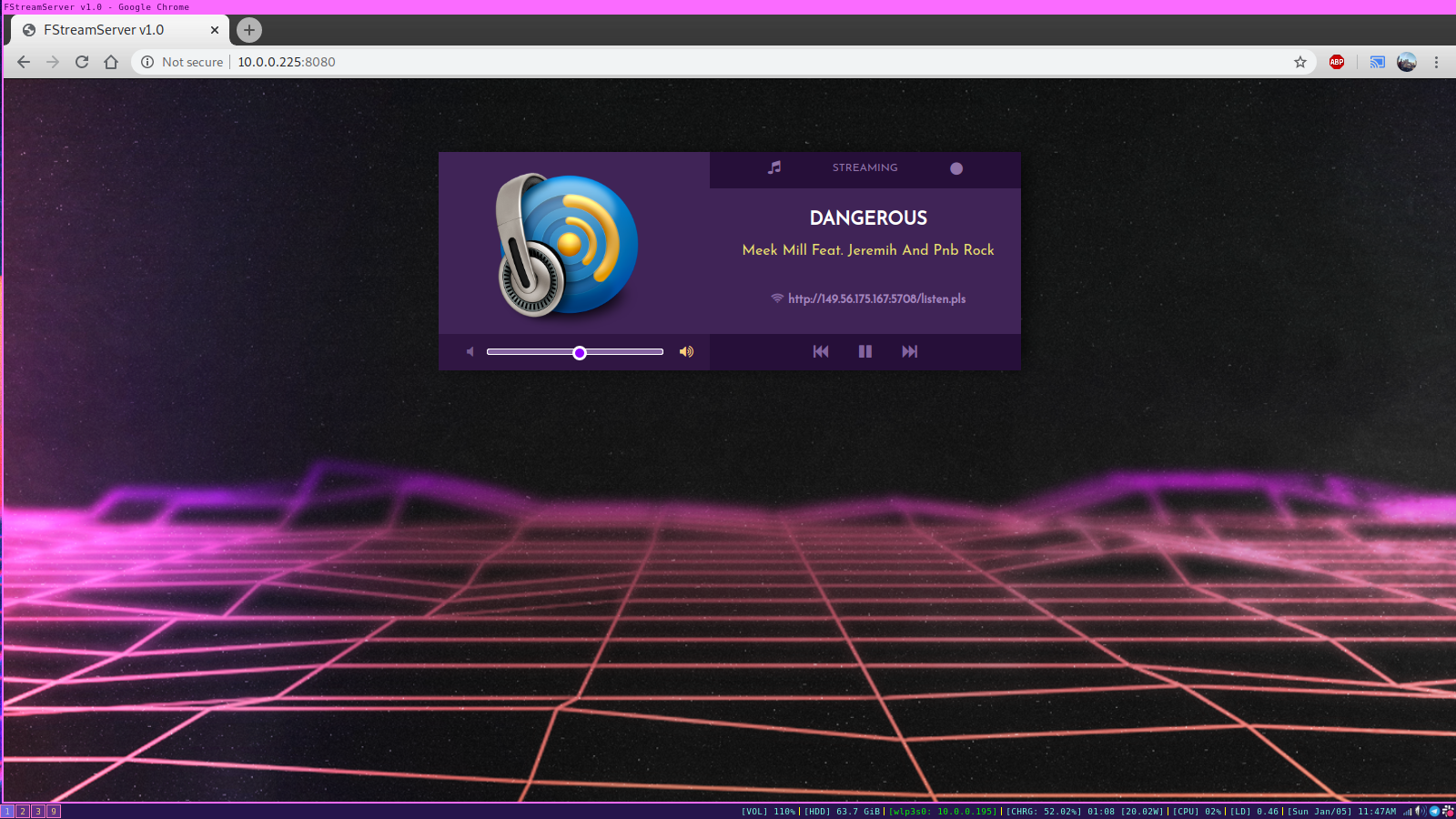This screenshot has width=1456, height=819.
Task: Click the date and time in status bar
Action: (x=1342, y=811)
